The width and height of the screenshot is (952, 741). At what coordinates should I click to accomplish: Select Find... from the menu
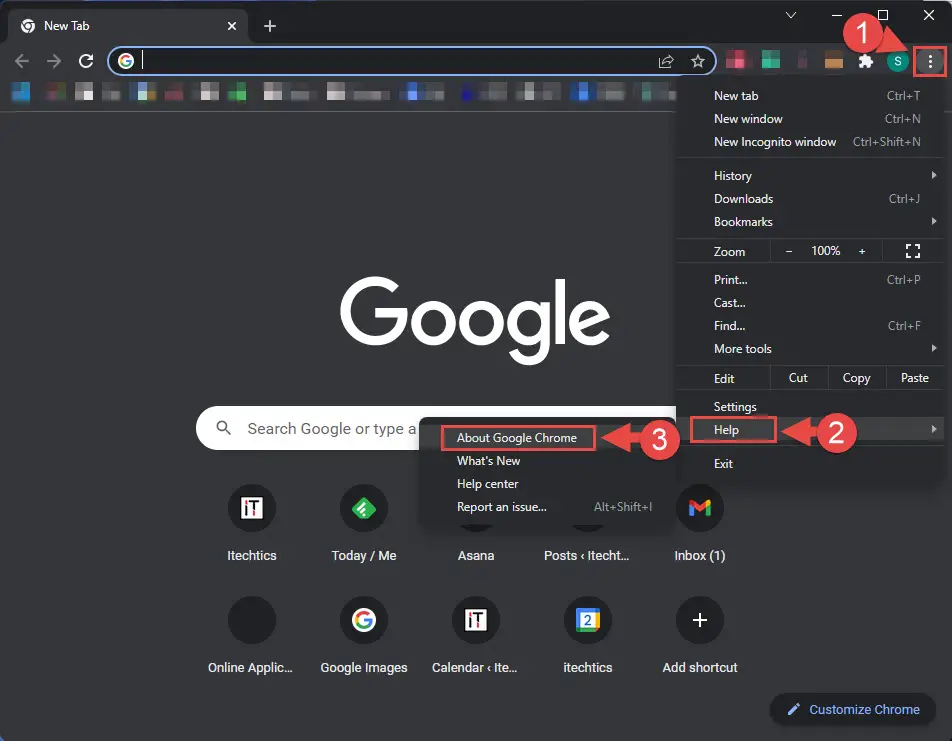click(811, 326)
